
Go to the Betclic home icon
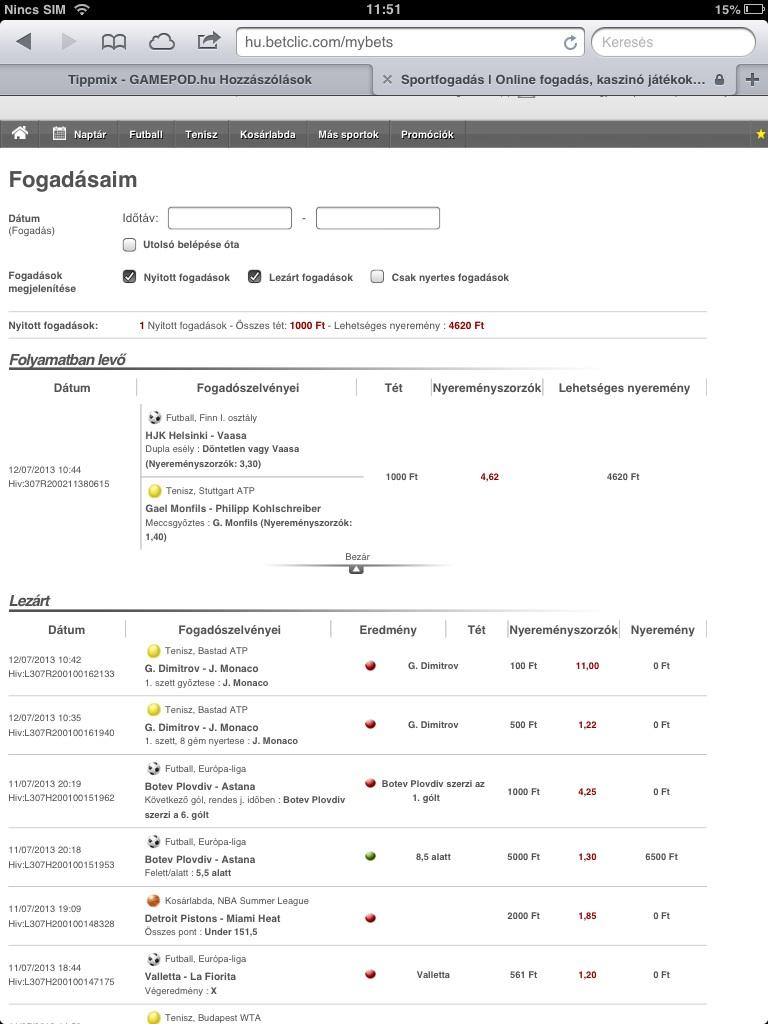20,134
